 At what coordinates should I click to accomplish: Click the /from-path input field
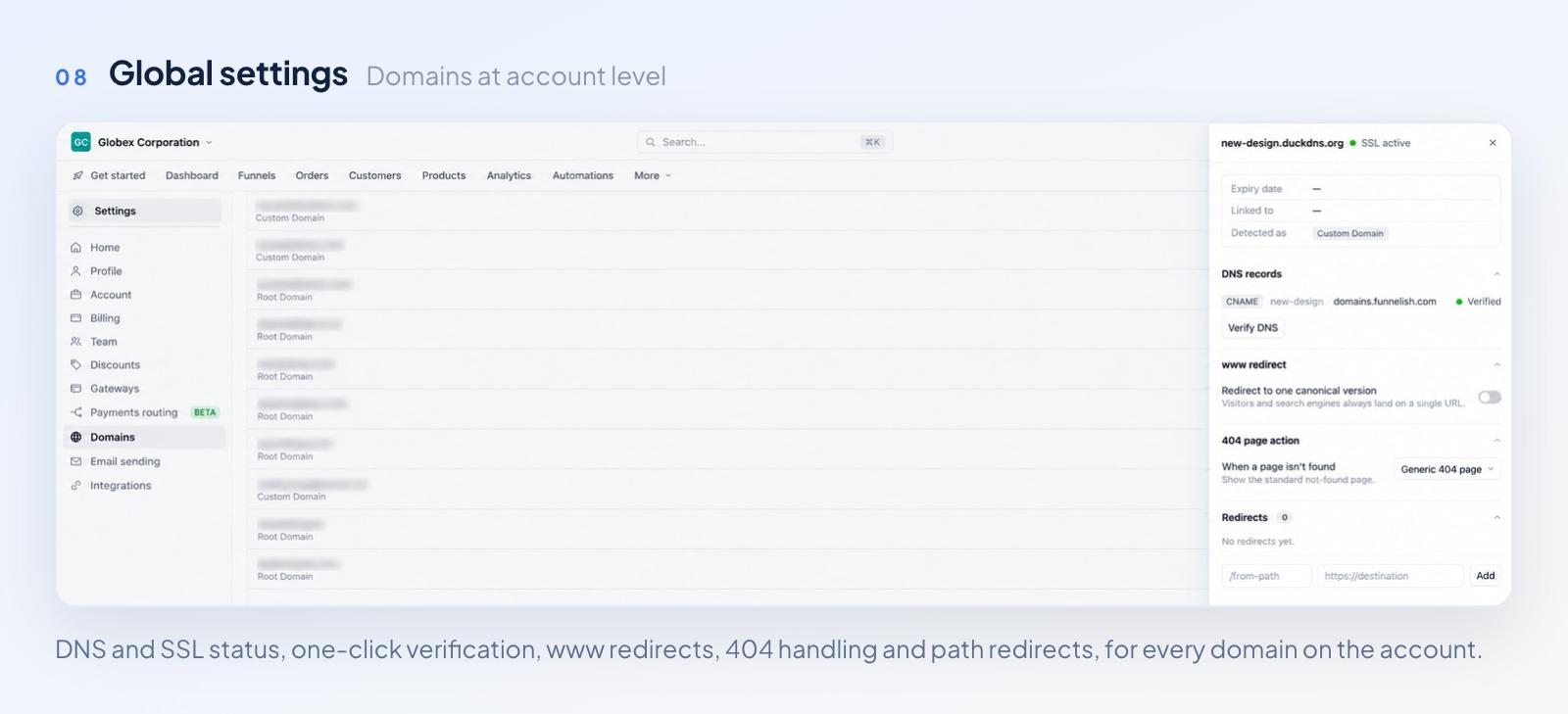coord(1266,576)
